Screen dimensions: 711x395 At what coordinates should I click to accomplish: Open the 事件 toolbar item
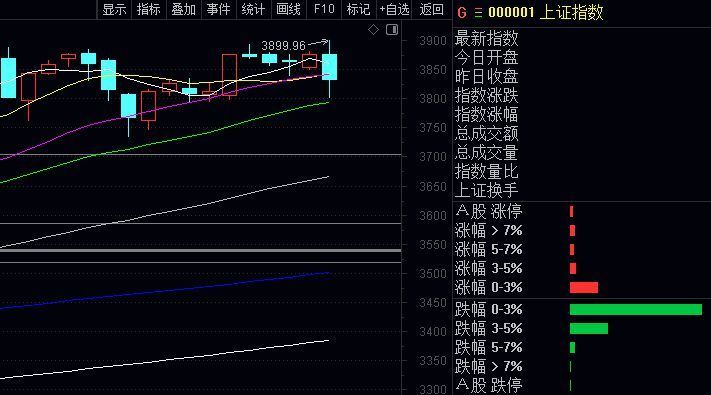point(219,9)
